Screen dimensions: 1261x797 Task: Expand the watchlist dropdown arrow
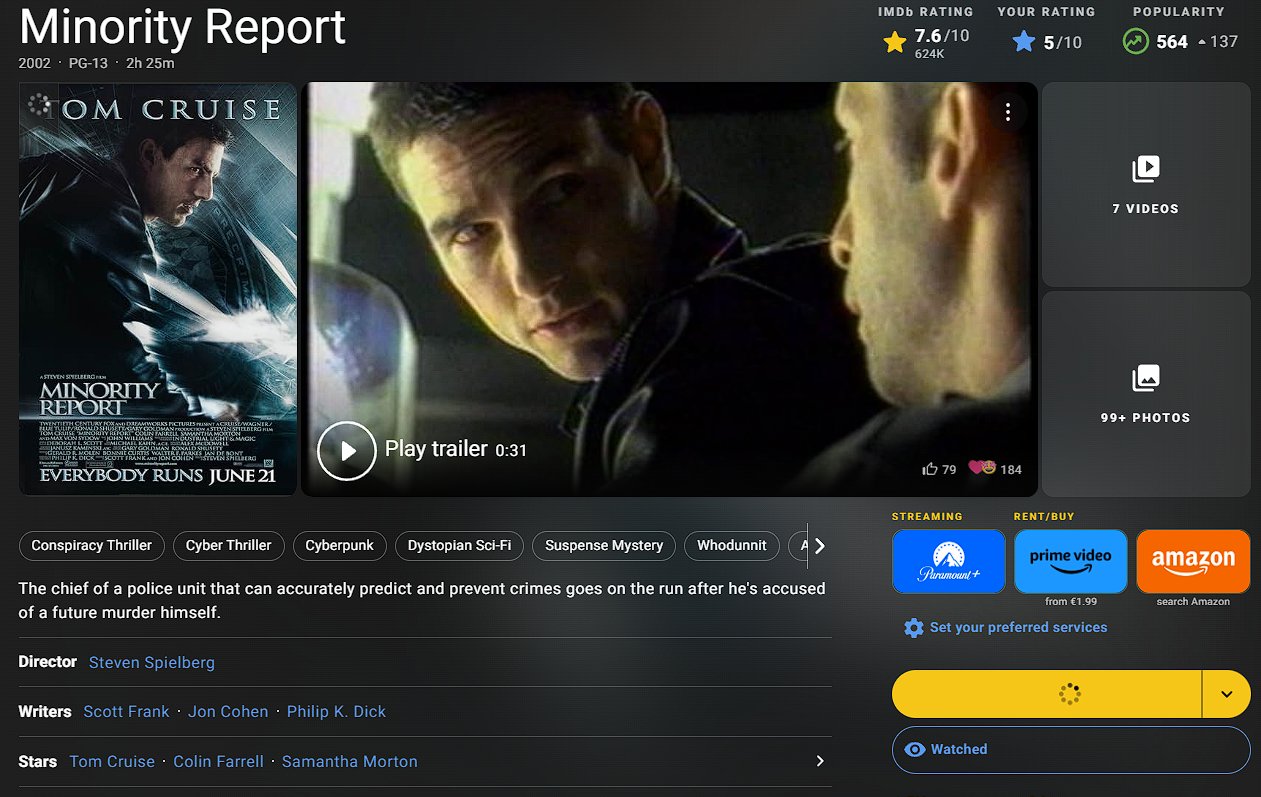point(1227,694)
